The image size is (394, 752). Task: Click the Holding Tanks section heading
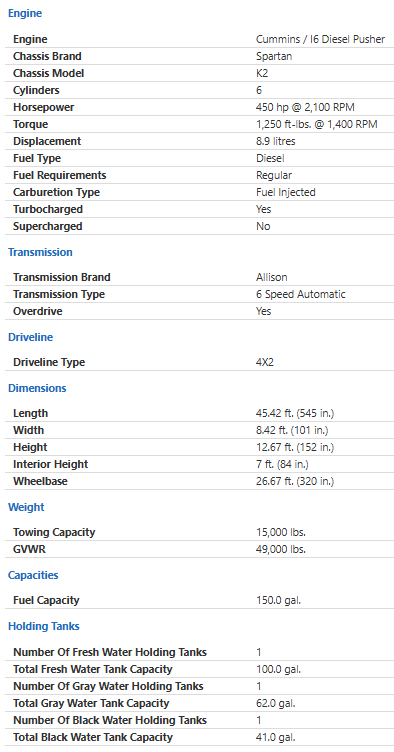click(x=44, y=626)
